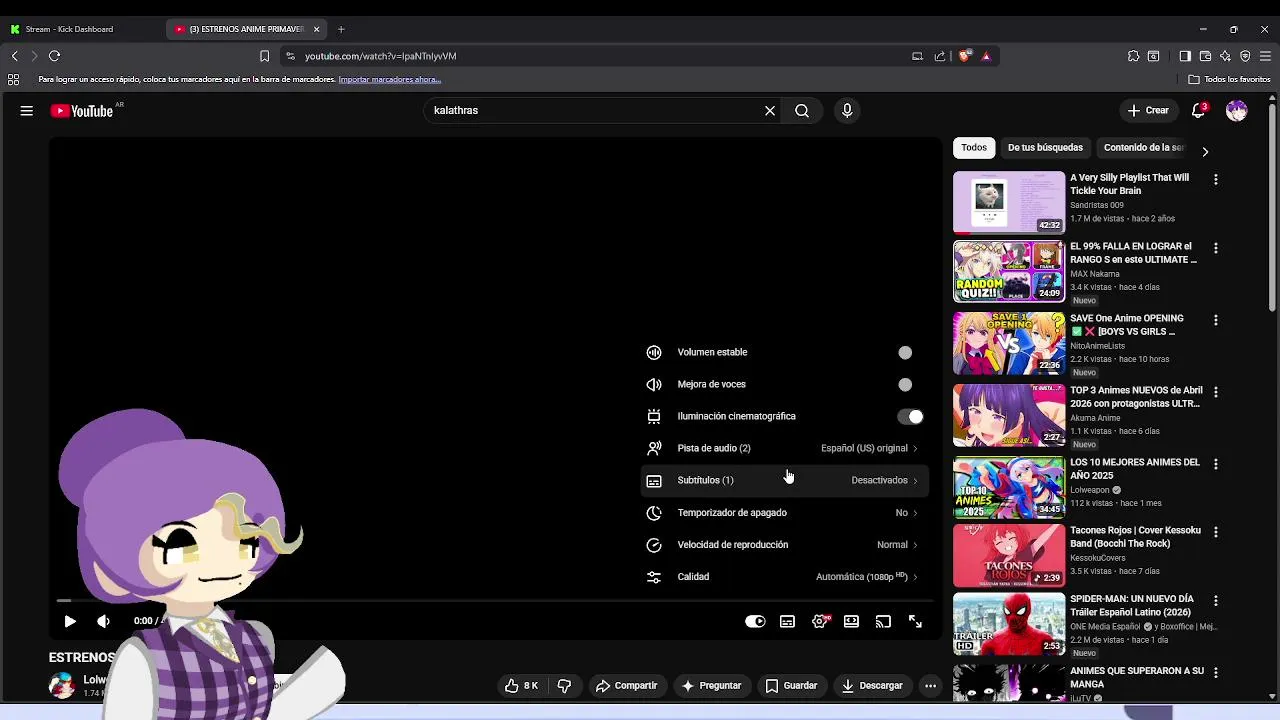Image resolution: width=1280 pixels, height=720 pixels.
Task: Play the video
Action: (70, 621)
